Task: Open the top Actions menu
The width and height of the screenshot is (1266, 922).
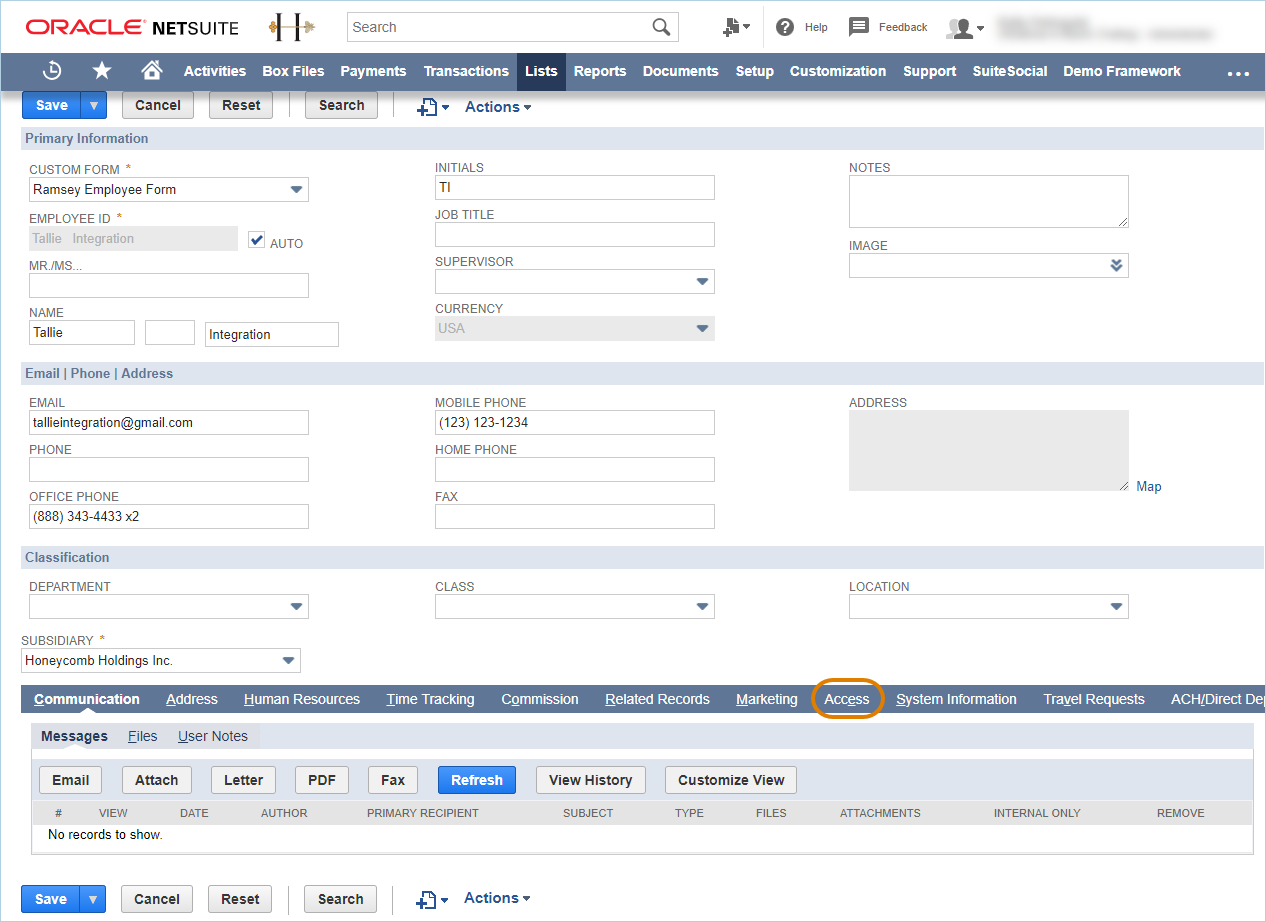Action: coord(498,107)
